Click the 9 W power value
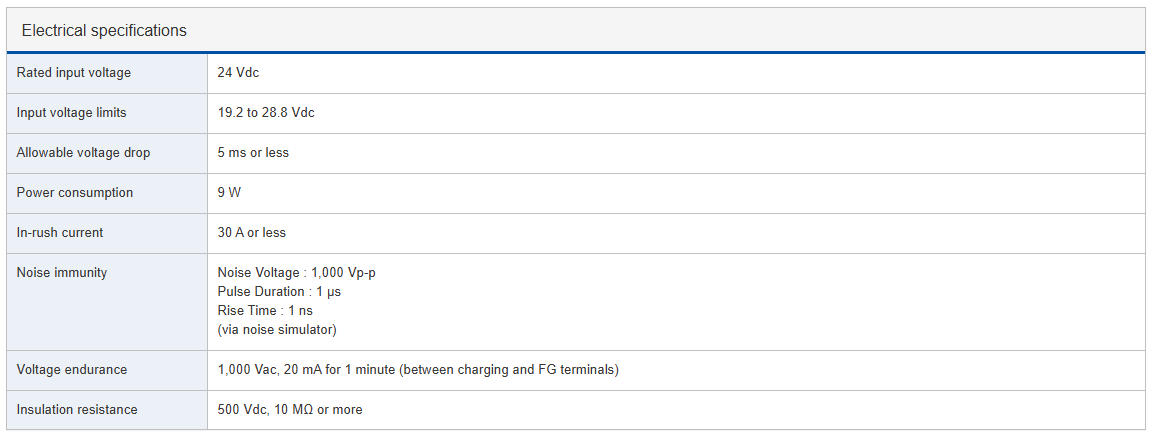The image size is (1154, 438). (x=229, y=193)
